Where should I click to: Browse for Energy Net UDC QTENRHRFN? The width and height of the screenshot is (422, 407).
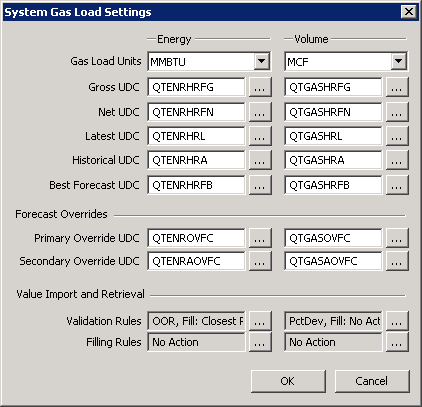coord(260,112)
